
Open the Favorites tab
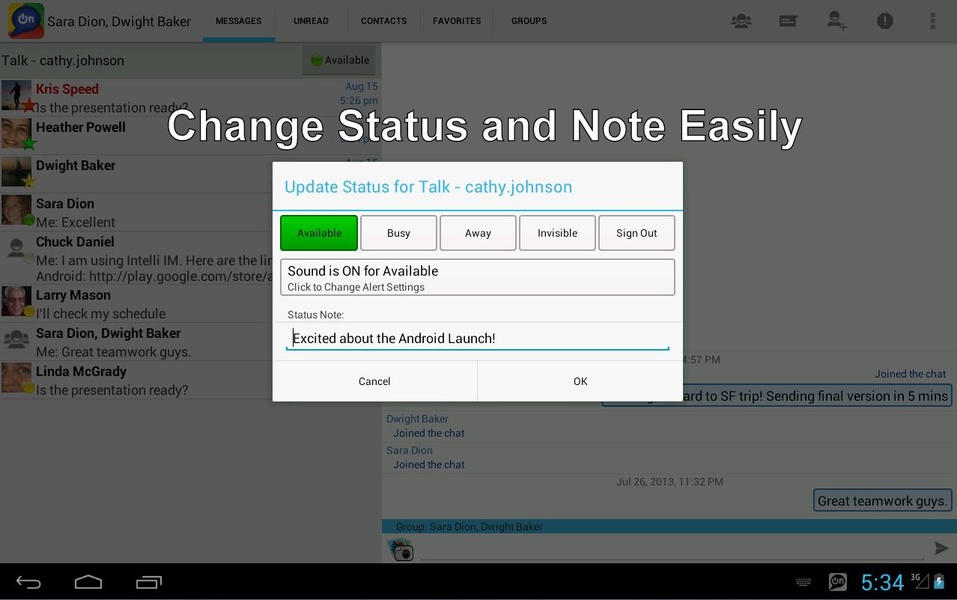457,21
